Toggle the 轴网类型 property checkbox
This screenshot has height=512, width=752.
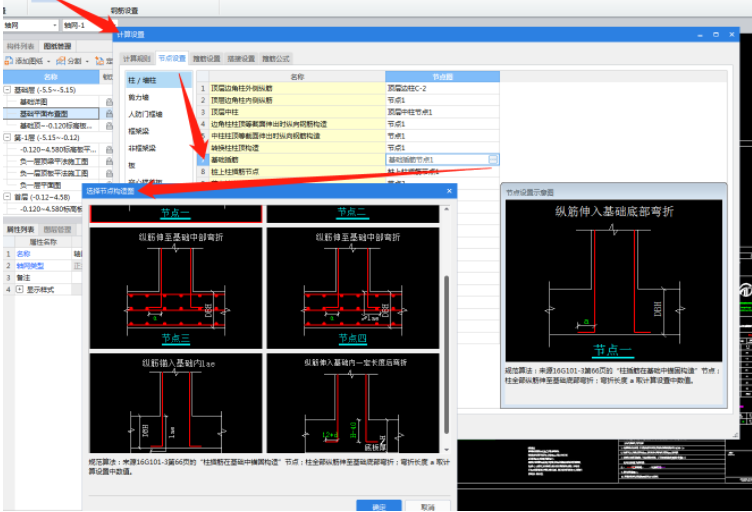point(78,266)
